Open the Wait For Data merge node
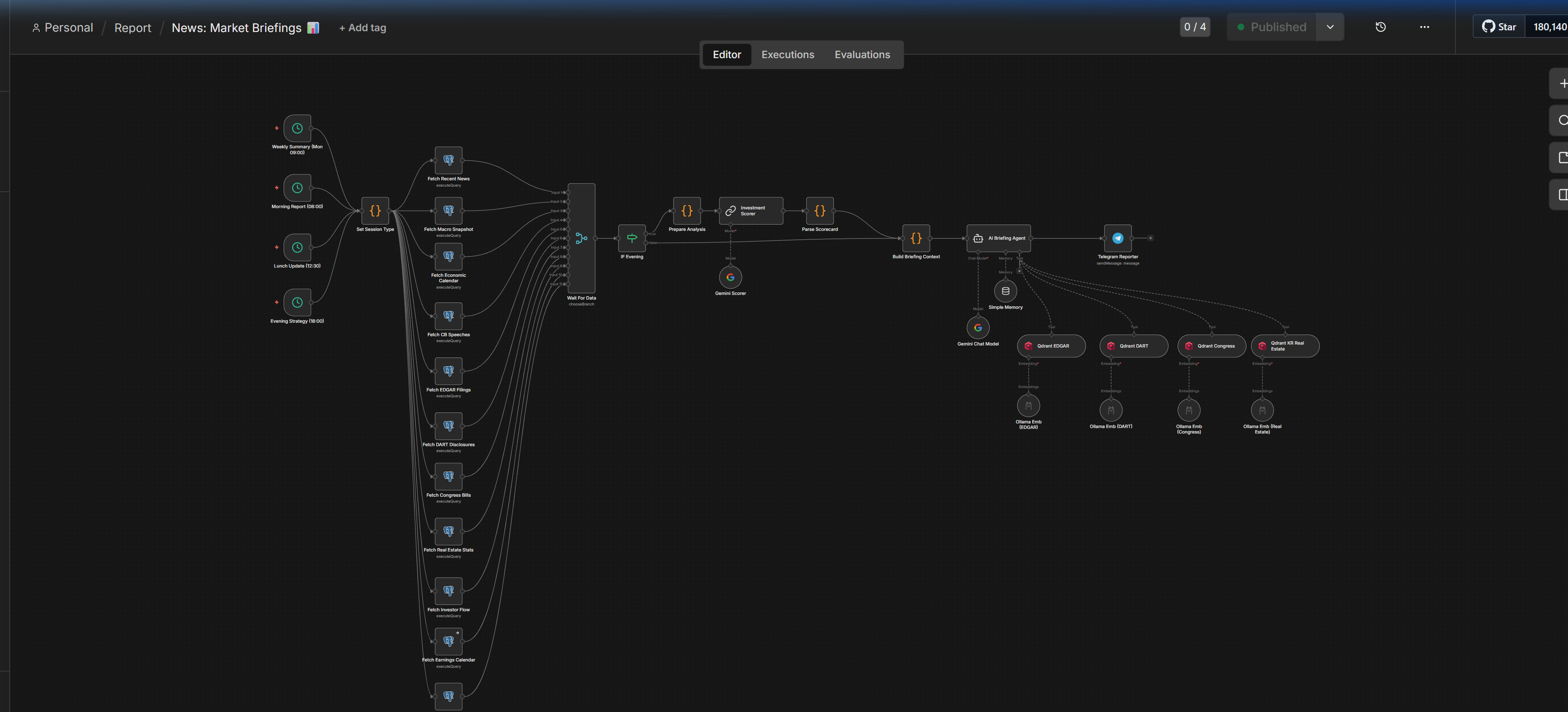The width and height of the screenshot is (1568, 712). (x=581, y=238)
